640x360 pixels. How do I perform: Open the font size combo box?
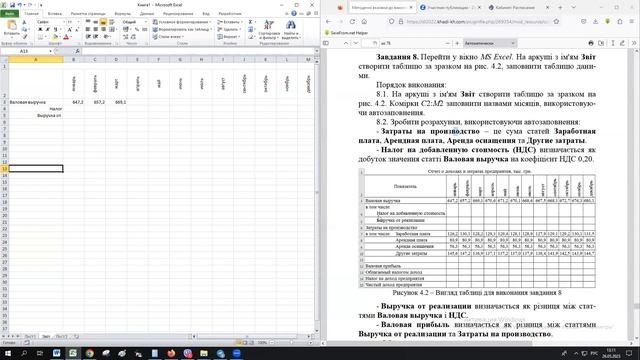point(73,22)
